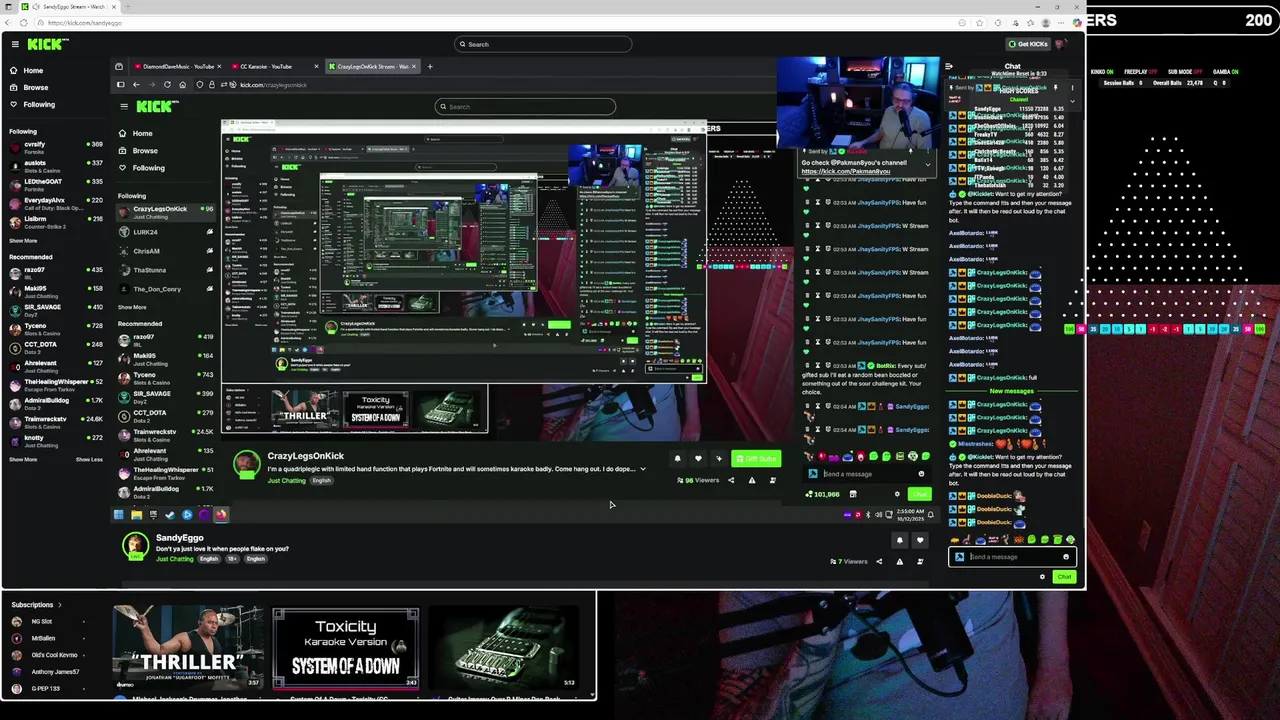Screen dimensions: 1280x720
Task: Open outer chat settings gear
Action: [1042, 577]
